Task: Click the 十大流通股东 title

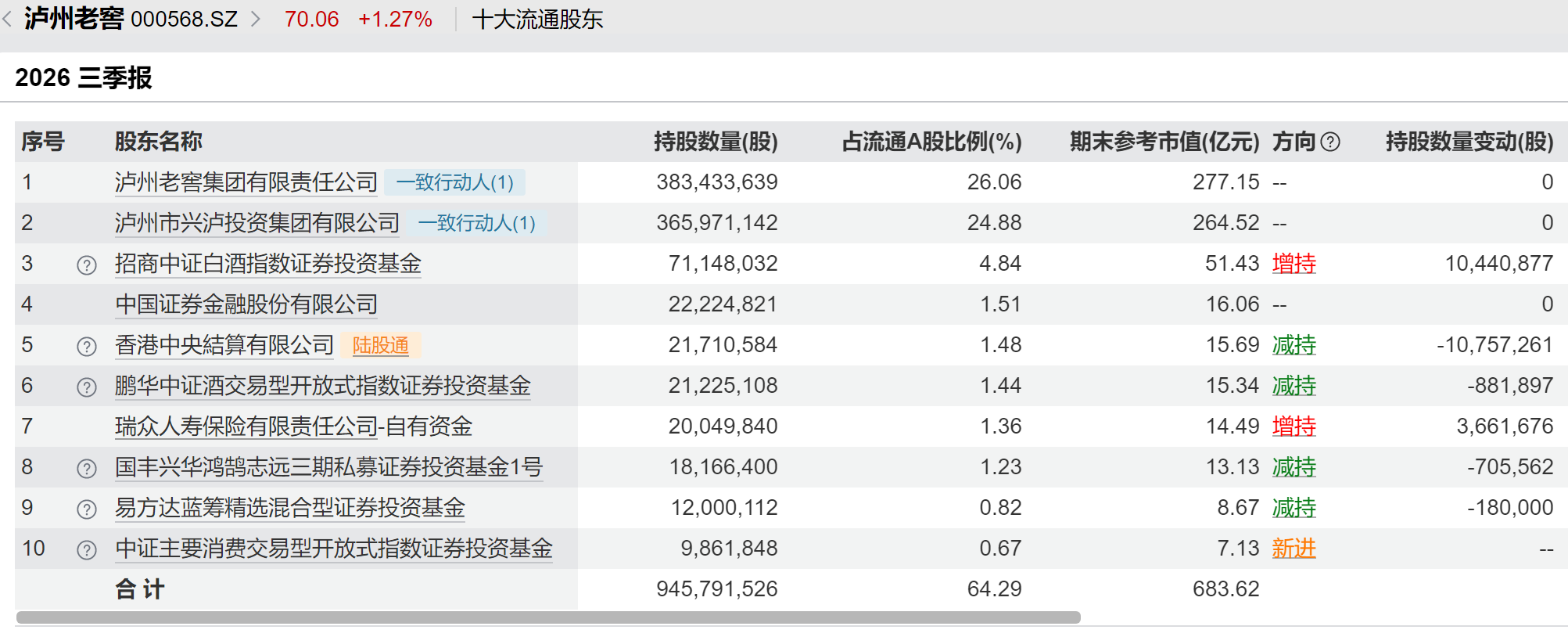Action: click(x=538, y=20)
